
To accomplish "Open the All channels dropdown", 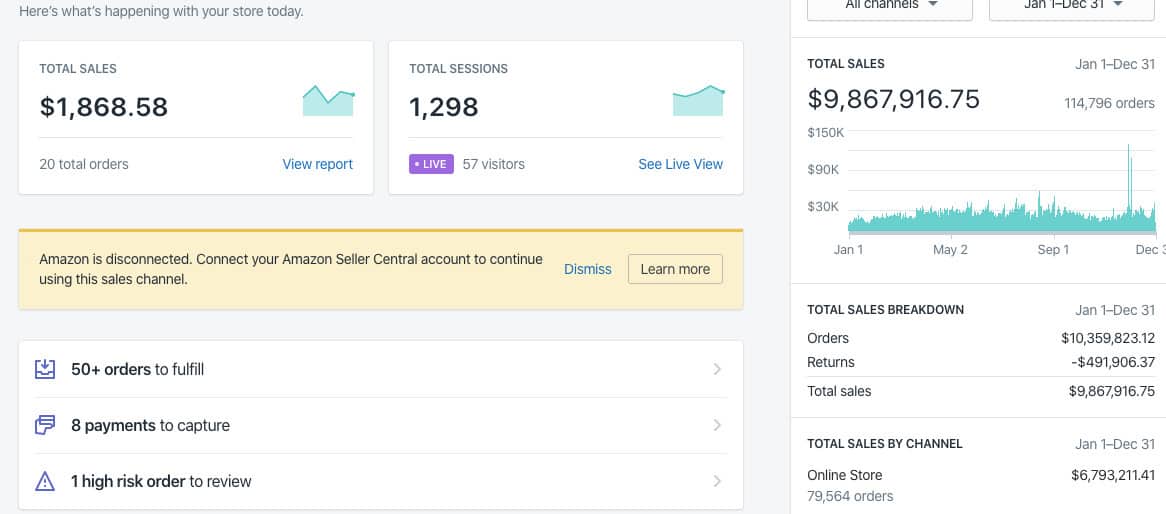I will coord(890,7).
